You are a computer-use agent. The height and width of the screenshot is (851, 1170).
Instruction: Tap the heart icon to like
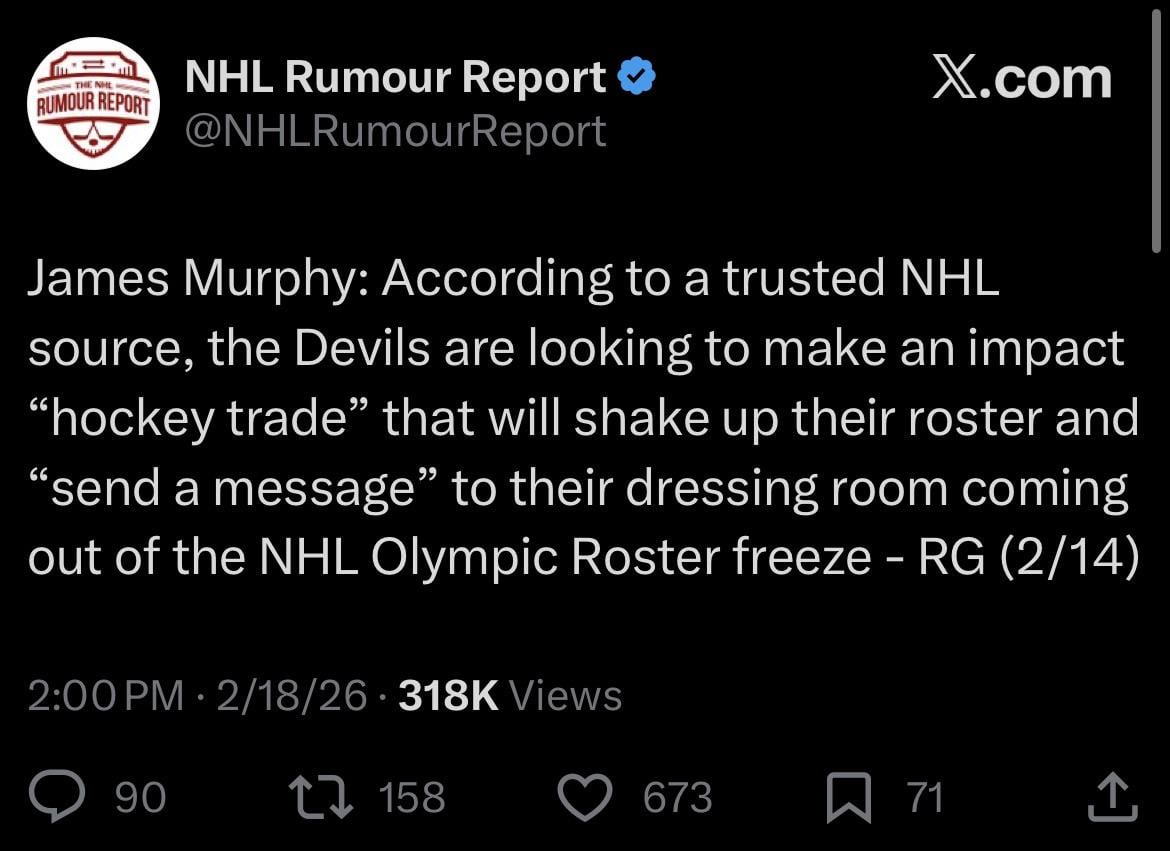tap(588, 796)
